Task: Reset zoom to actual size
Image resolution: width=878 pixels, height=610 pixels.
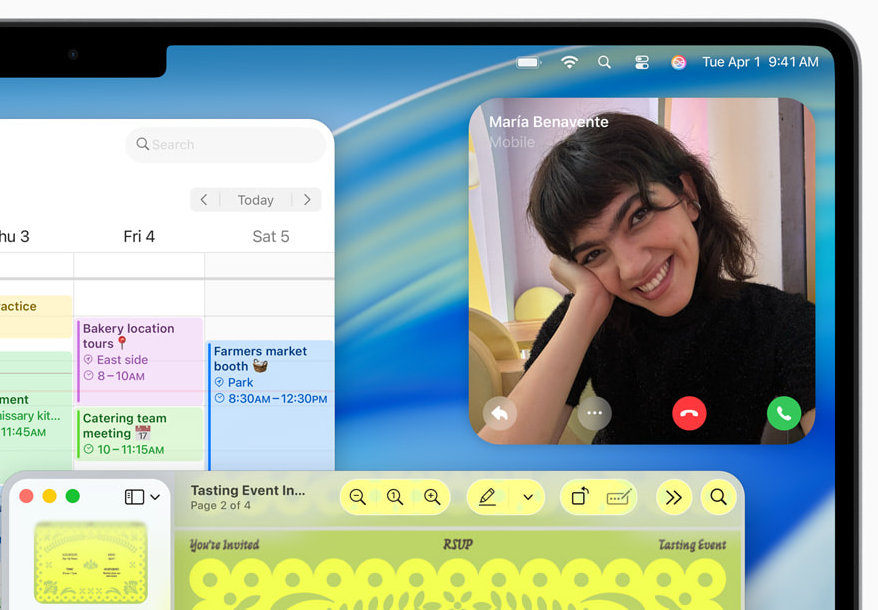Action: point(395,497)
